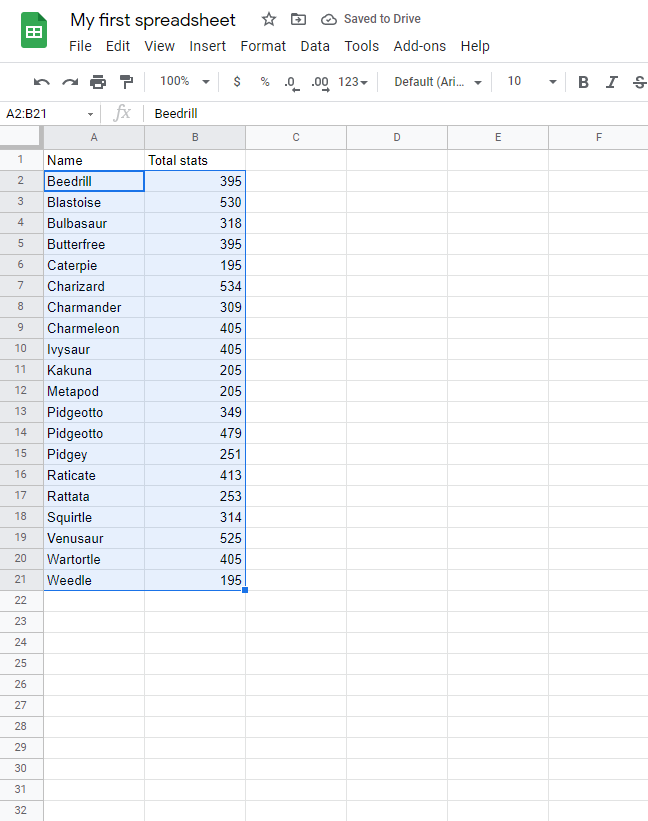Viewport: 648px width, 821px height.
Task: Expand the font size 10 dropdown
Action: click(531, 82)
